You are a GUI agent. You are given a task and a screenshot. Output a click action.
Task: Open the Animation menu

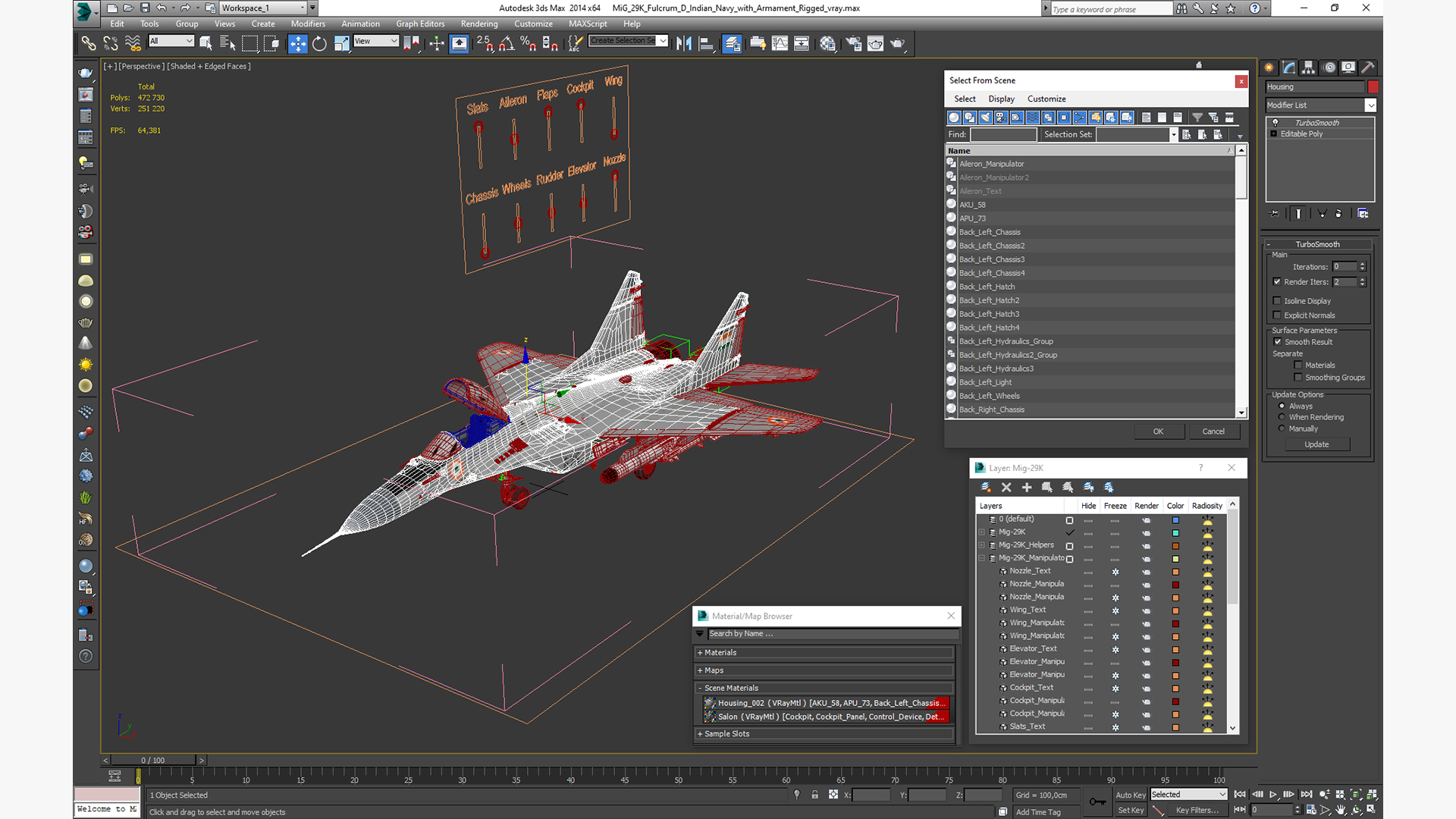(x=360, y=24)
